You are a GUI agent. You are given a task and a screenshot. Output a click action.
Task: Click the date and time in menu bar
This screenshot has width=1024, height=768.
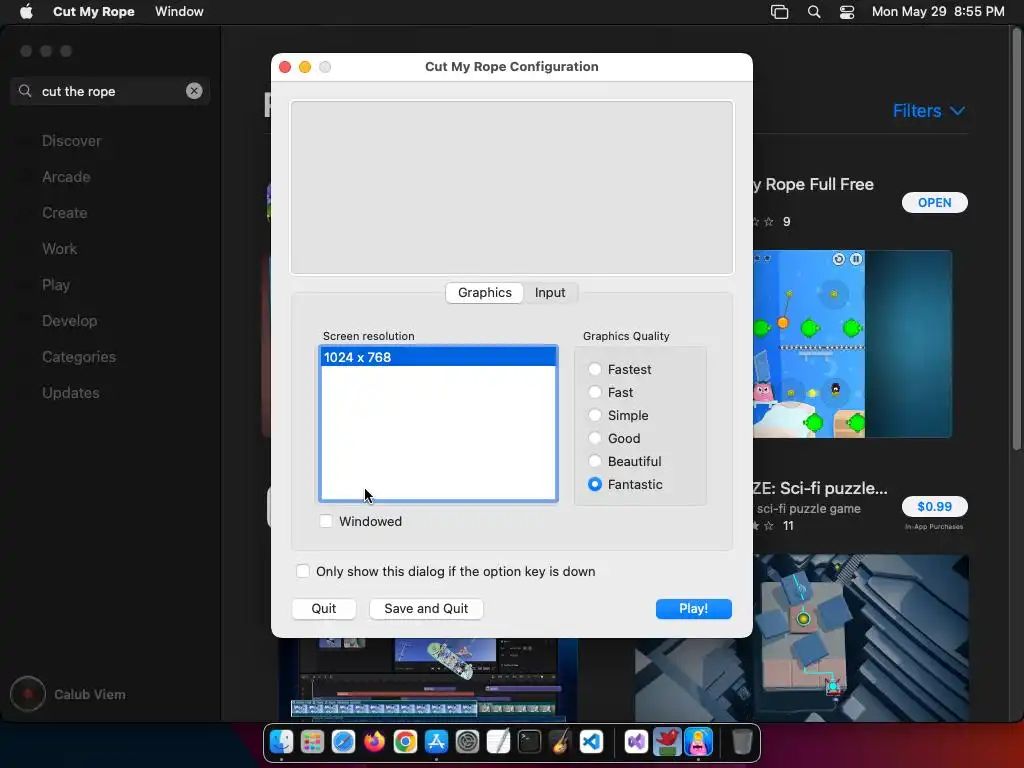click(938, 12)
